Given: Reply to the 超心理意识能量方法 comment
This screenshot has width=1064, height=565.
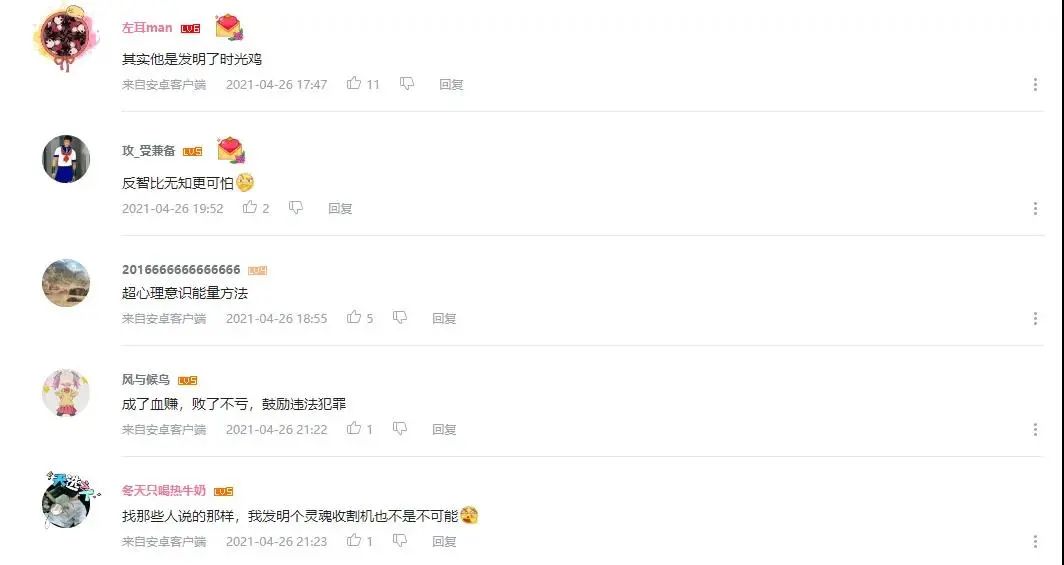Looking at the screenshot, I should coord(444,318).
